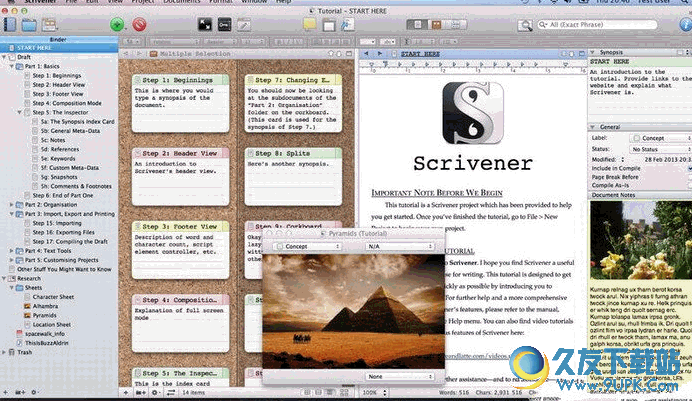
Task: Select Step 4: Composition Mode in Binder
Action: point(67,103)
